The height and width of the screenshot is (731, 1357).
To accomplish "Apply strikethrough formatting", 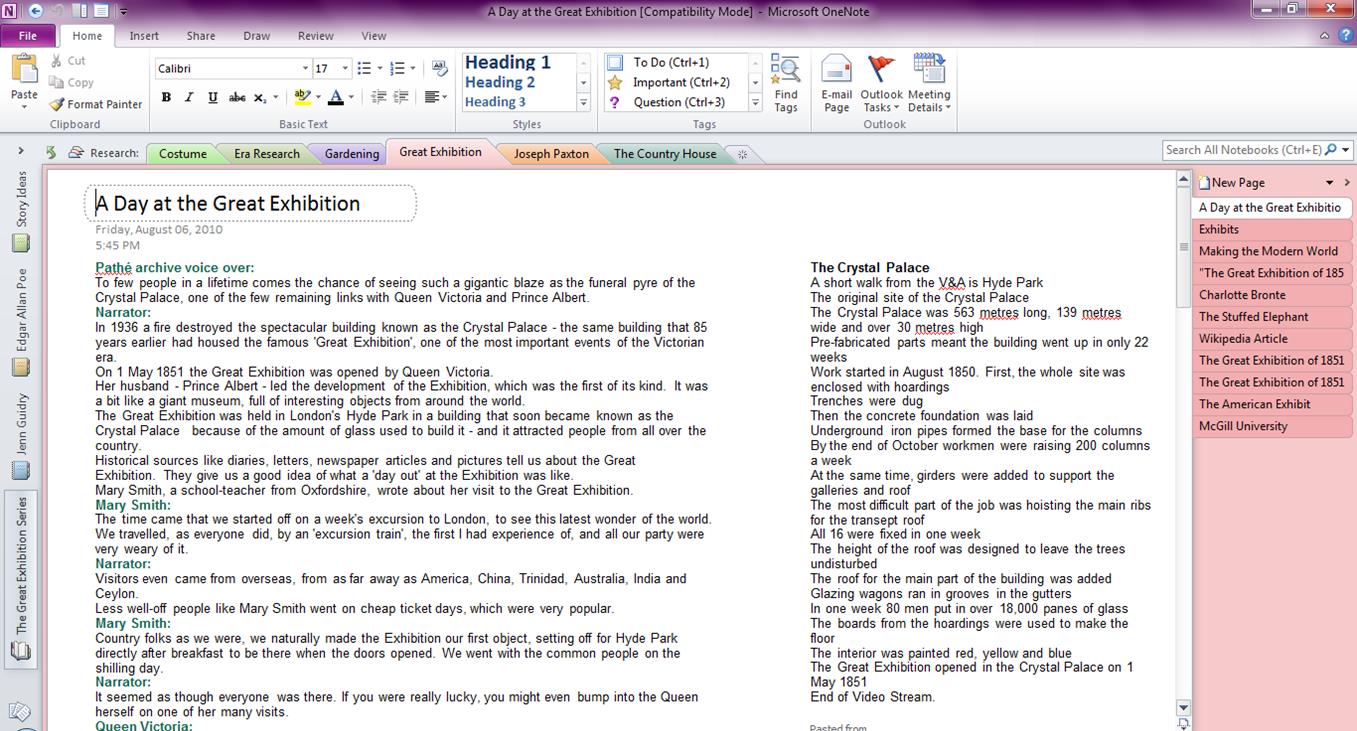I will click(x=237, y=98).
